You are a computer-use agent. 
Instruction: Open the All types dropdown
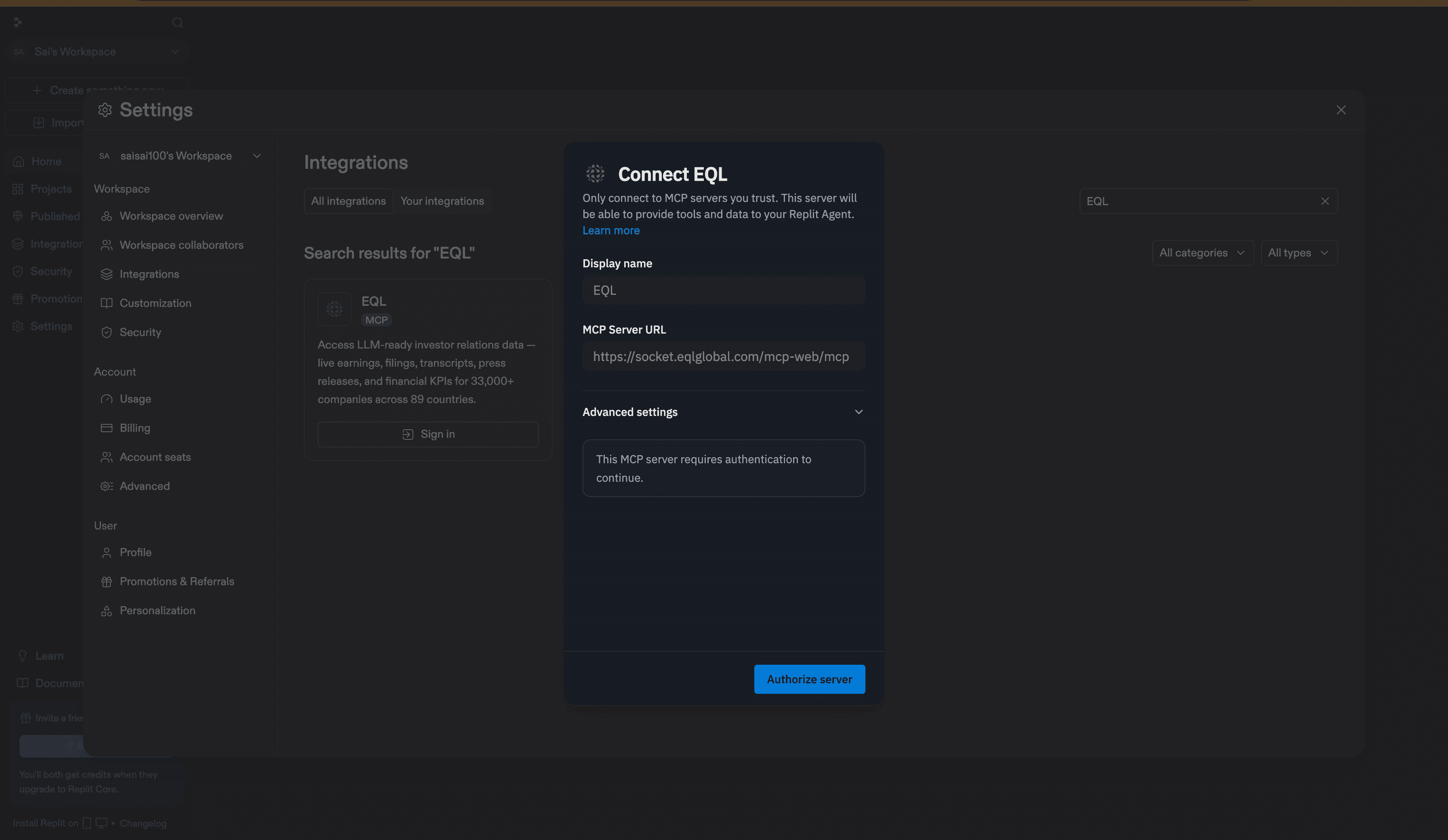pos(1299,253)
